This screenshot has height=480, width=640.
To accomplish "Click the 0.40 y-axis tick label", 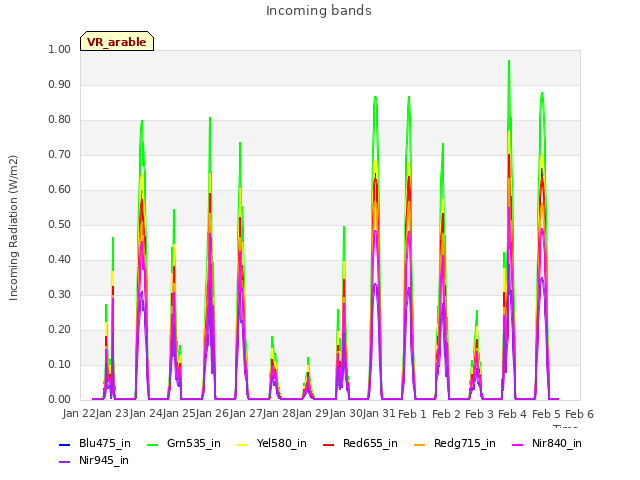I will coord(60,260).
